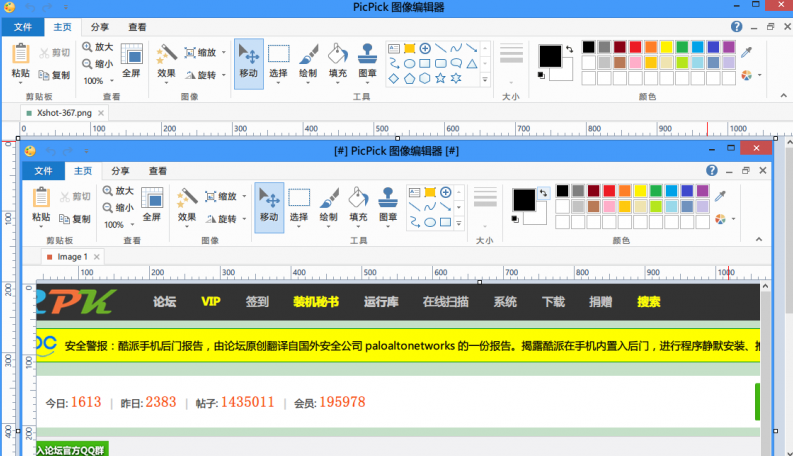This screenshot has height=456, width=793.
Task: Pick the triangle shape in the outer shapes gallery
Action: tap(472, 63)
